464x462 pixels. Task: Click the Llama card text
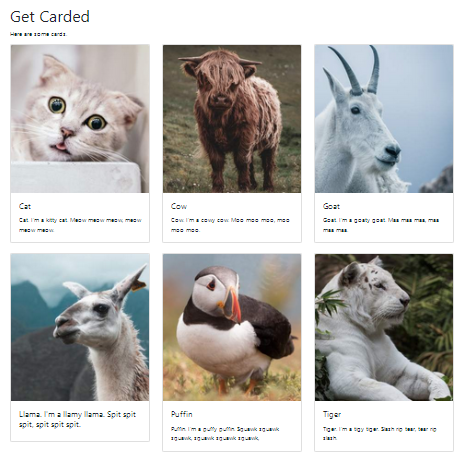(77, 419)
